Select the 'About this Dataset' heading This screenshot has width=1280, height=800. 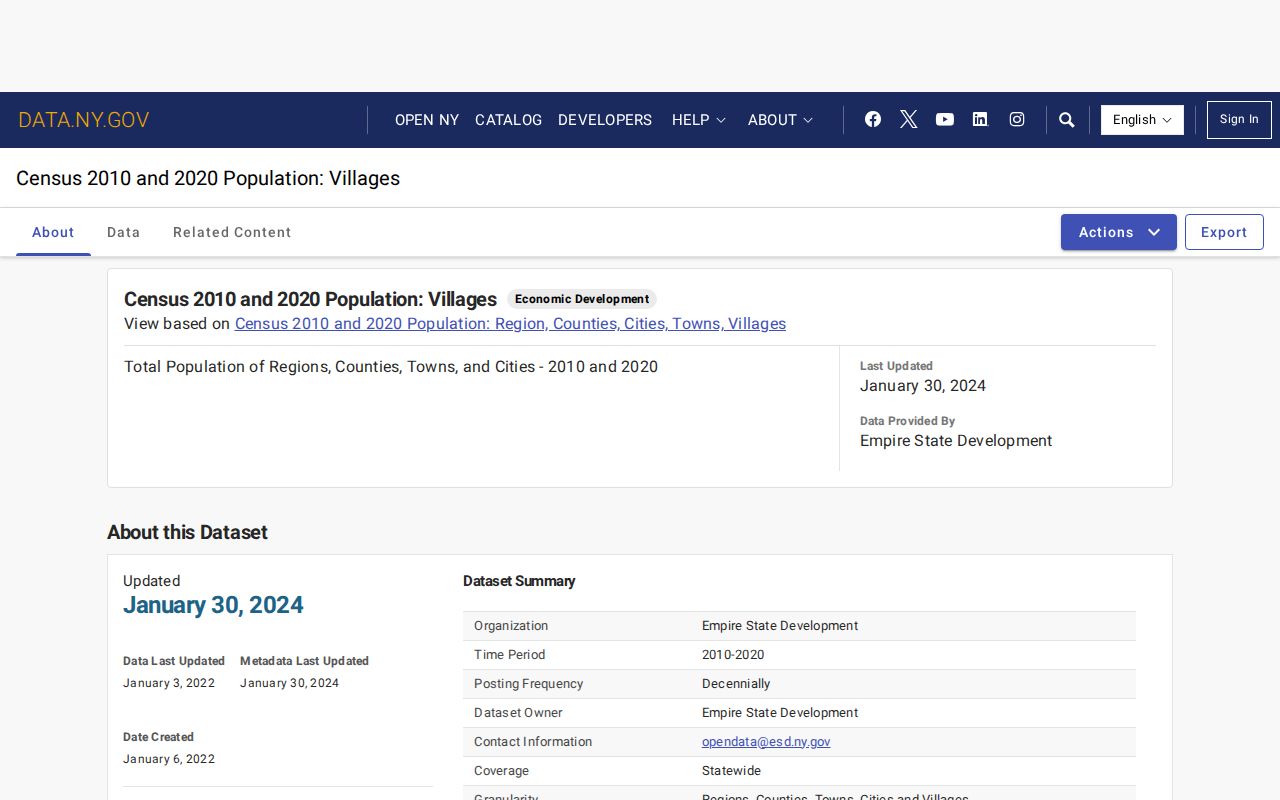187,532
